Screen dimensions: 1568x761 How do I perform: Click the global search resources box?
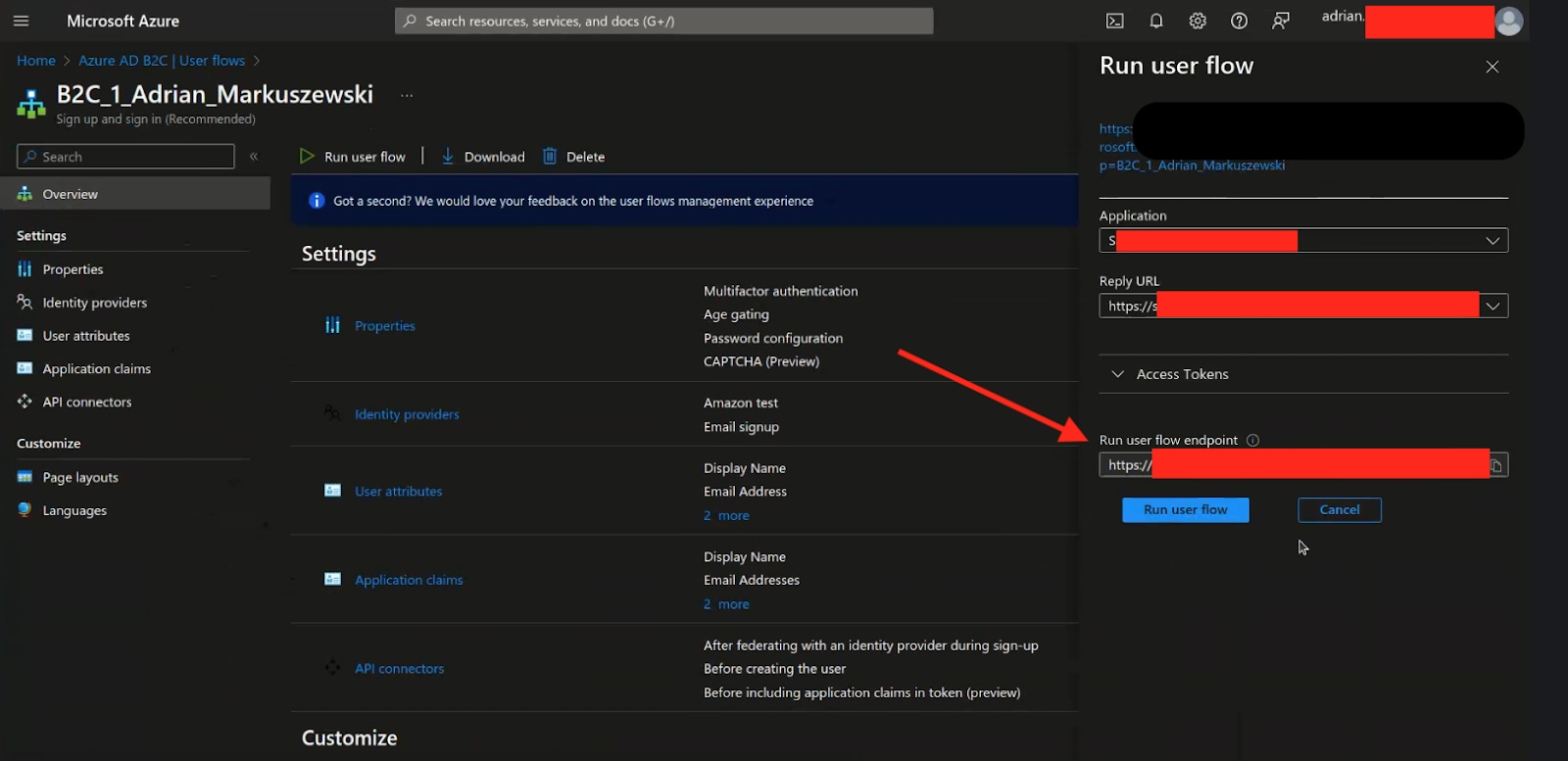(x=663, y=21)
